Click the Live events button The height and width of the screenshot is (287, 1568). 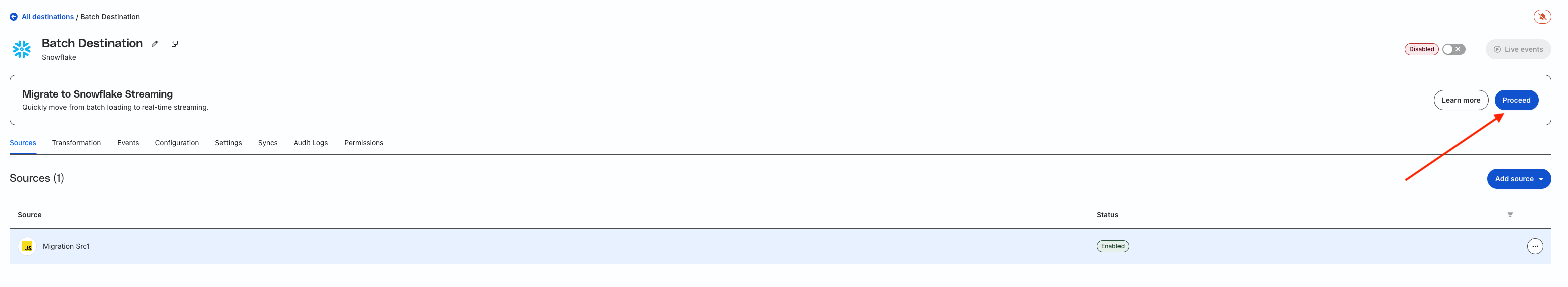tap(1517, 49)
